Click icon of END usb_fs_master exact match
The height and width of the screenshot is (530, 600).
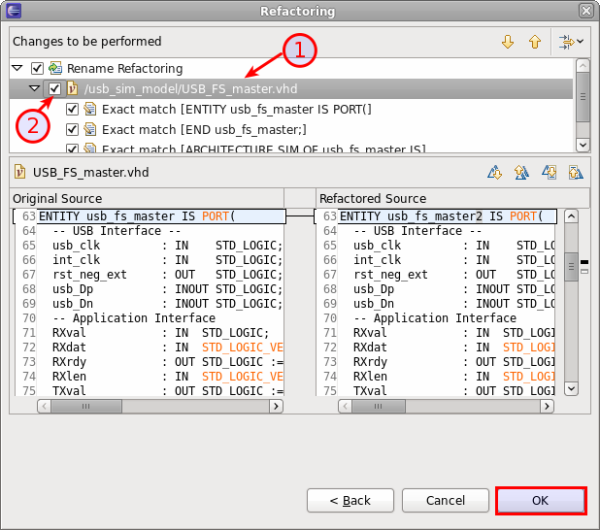[x=90, y=129]
